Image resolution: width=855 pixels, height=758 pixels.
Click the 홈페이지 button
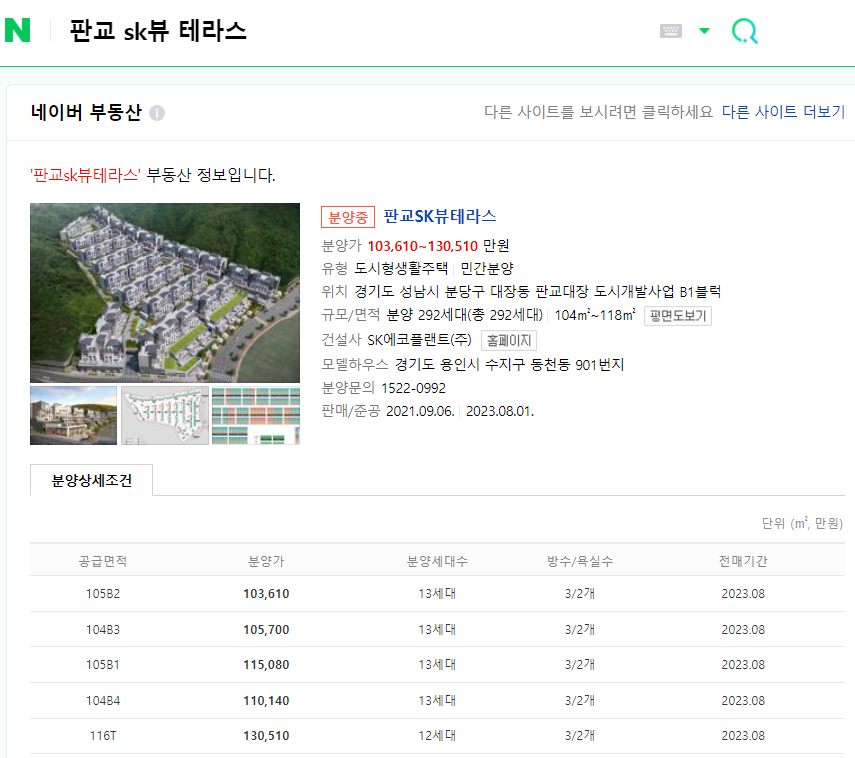[509, 340]
